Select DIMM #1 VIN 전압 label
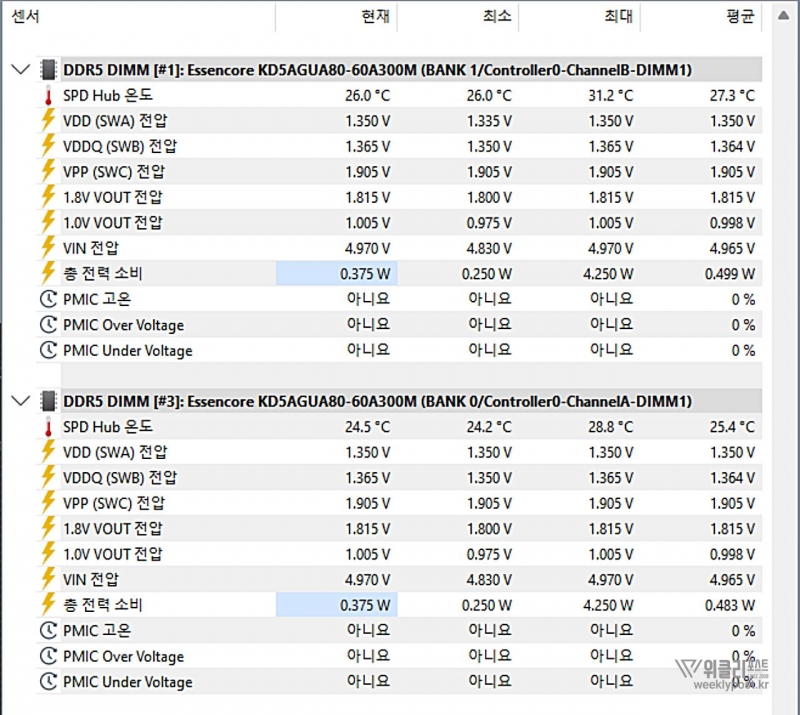The height and width of the screenshot is (715, 800). [91, 249]
